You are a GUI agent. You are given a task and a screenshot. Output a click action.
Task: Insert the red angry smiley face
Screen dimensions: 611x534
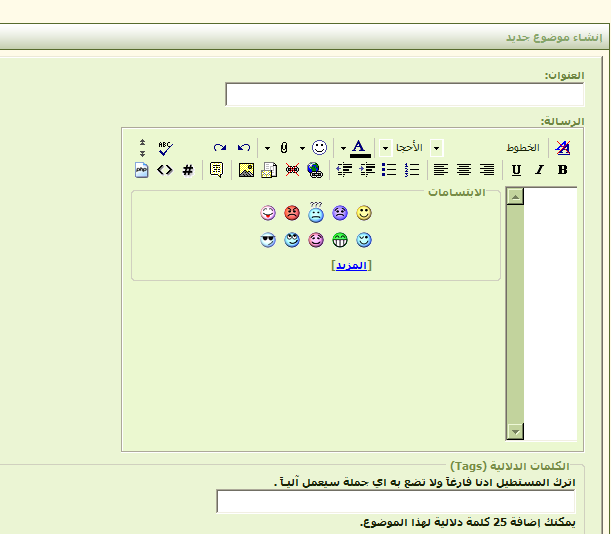coord(291,213)
